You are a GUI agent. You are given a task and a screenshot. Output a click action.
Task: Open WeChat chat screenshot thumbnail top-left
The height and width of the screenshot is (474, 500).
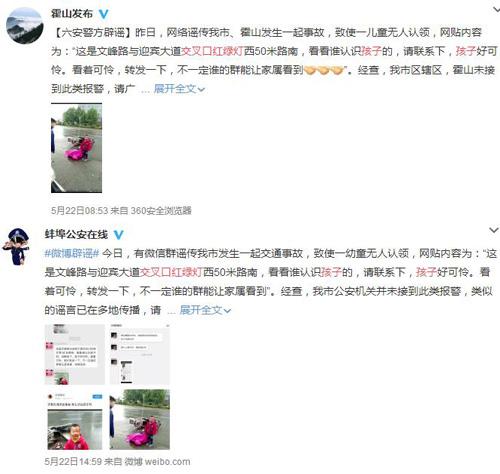pos(75,355)
